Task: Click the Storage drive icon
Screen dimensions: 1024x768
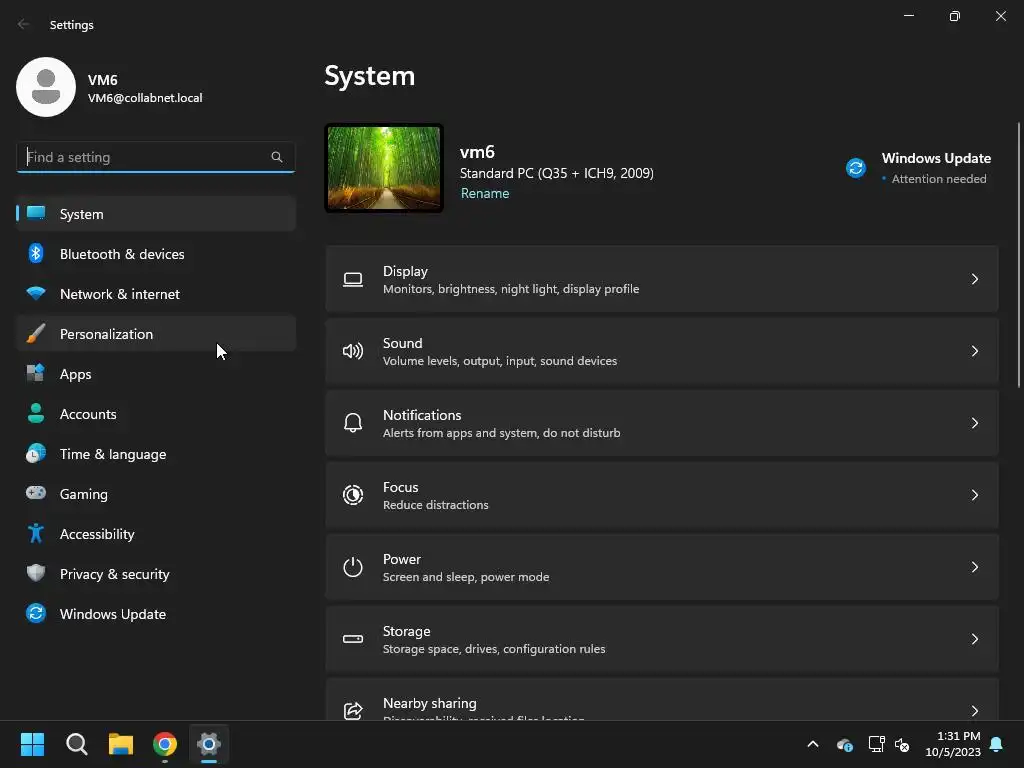Action: 353,639
